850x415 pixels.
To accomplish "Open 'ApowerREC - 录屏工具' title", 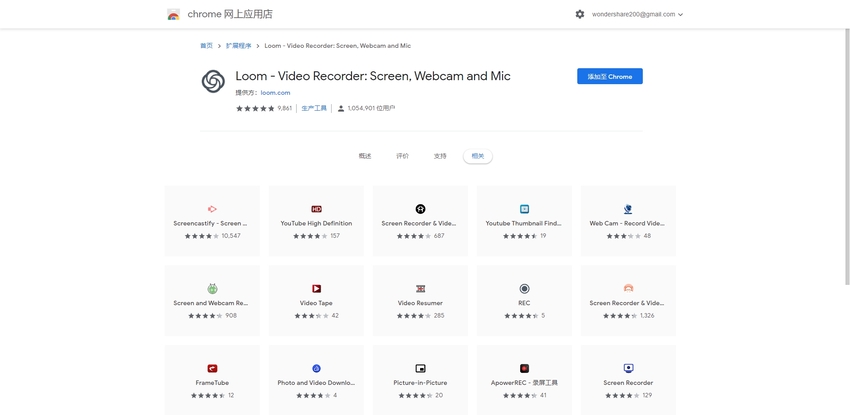I will (x=524, y=382).
